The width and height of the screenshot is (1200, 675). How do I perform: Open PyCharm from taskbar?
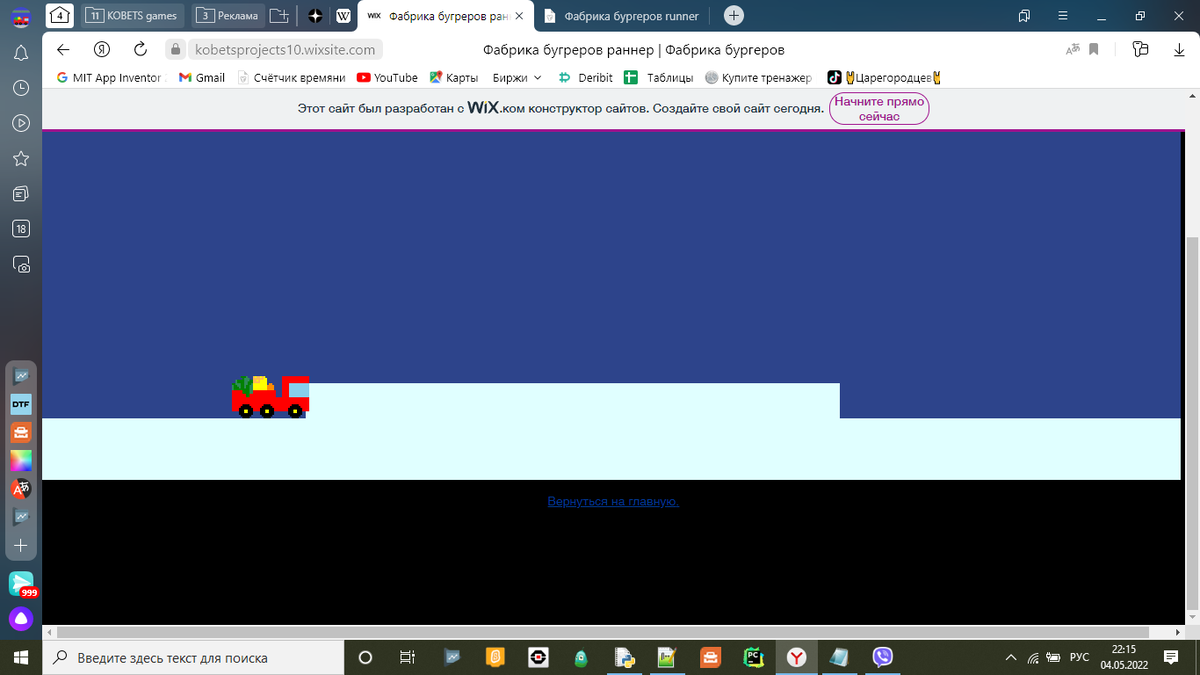[x=753, y=657]
